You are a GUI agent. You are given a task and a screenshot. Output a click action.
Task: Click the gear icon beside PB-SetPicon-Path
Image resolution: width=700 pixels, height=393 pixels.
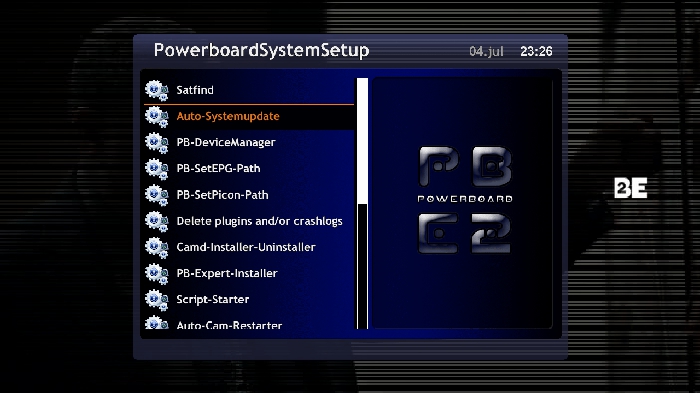click(x=156, y=196)
